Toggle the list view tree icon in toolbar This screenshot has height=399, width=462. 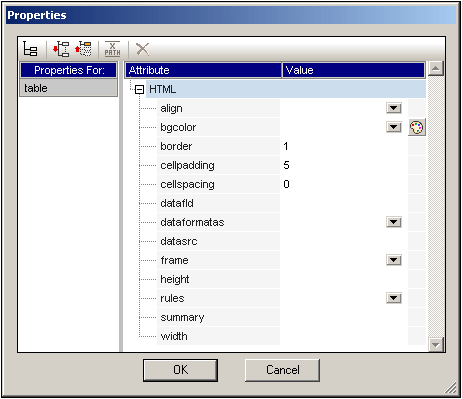pos(30,49)
